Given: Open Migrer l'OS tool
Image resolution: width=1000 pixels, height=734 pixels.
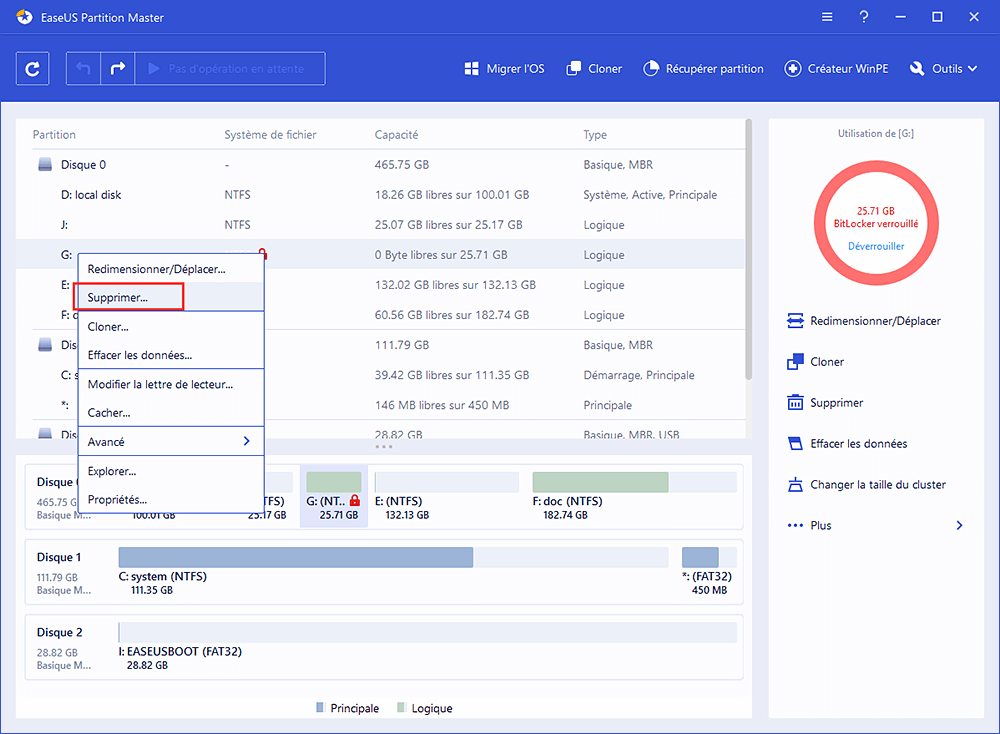Looking at the screenshot, I should click(x=504, y=69).
